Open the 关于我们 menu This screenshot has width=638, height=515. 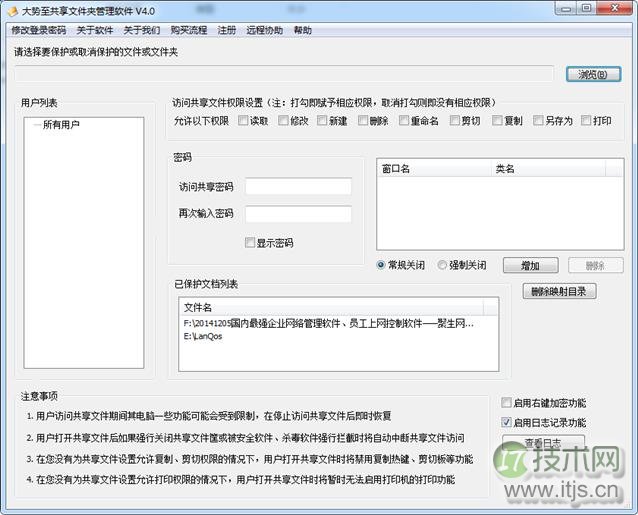tap(142, 30)
